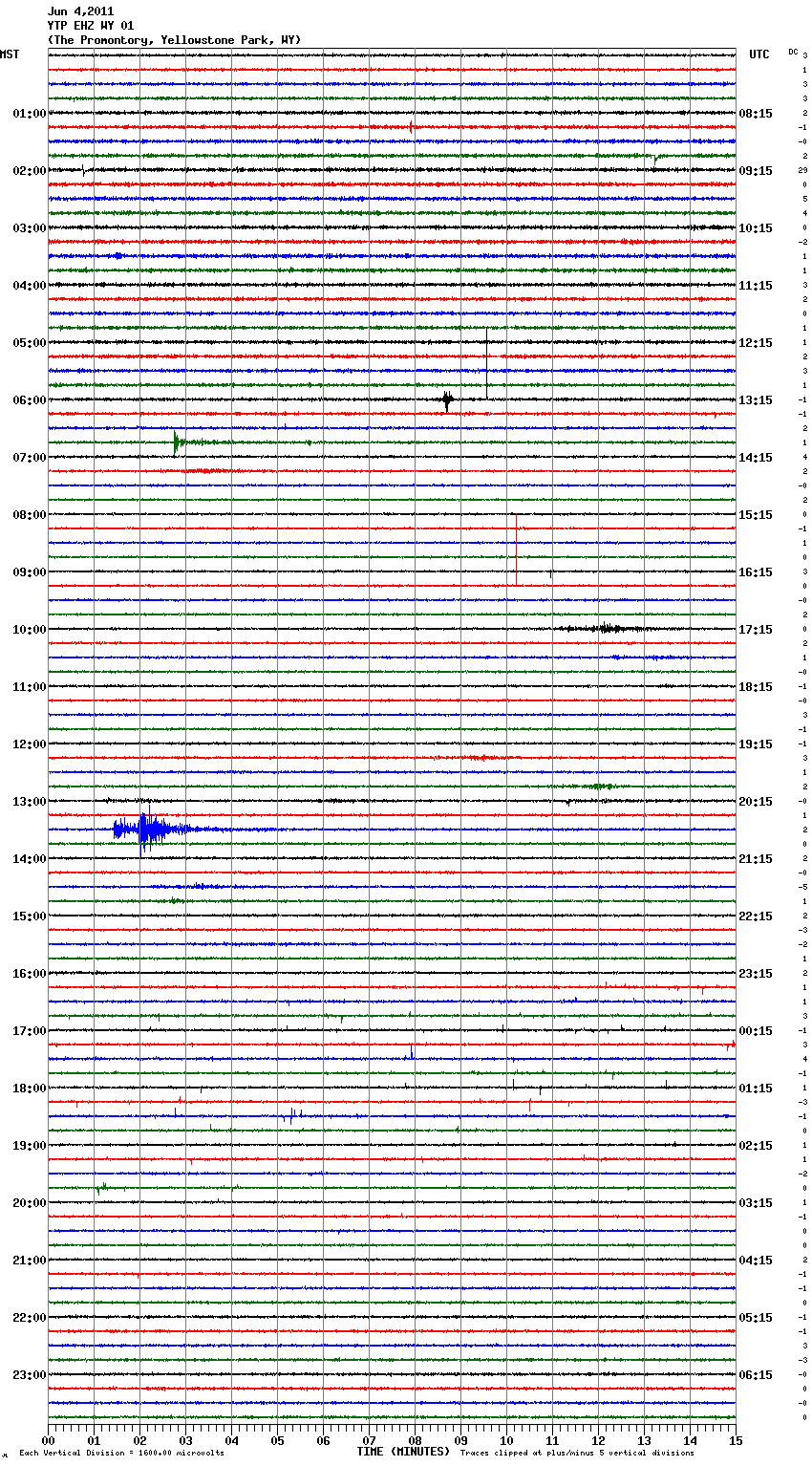812x1466 pixels.
Task: Click the "08:15" UTC time label
Action: (756, 114)
